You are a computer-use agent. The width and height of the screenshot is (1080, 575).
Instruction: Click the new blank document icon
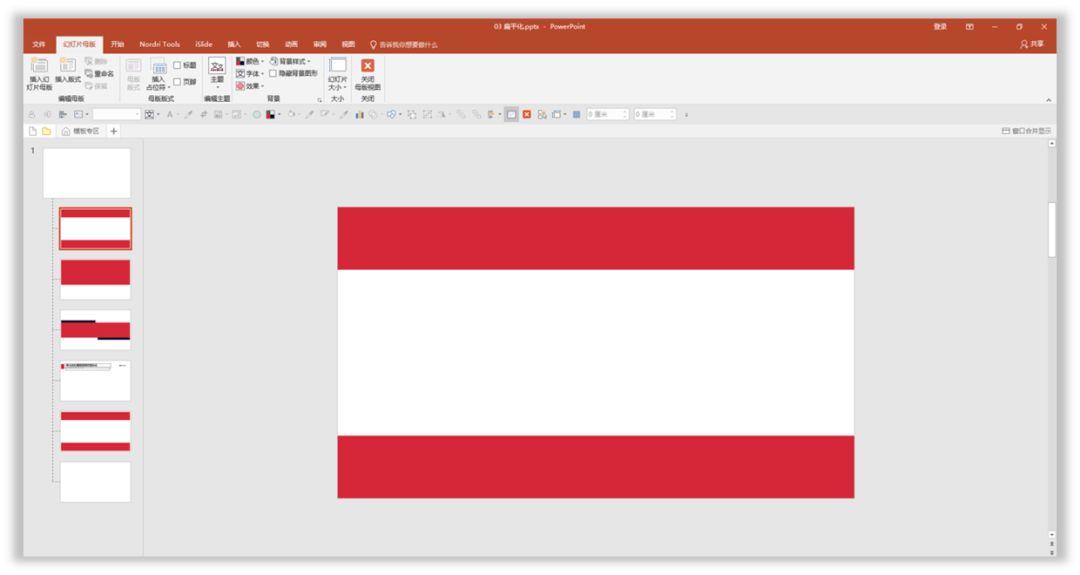pos(32,131)
